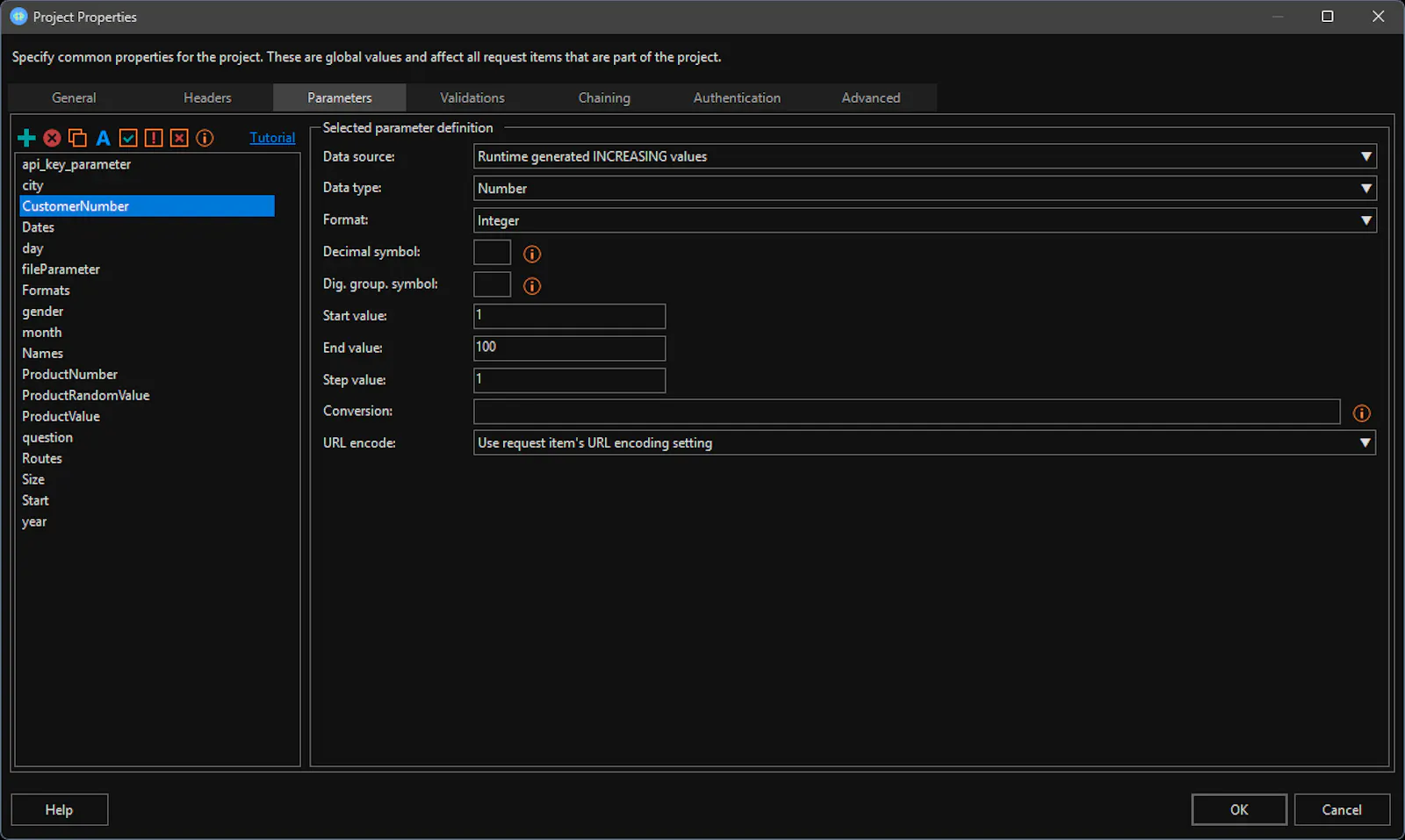Click the Step value field
Image resolution: width=1405 pixels, height=840 pixels.
(569, 380)
